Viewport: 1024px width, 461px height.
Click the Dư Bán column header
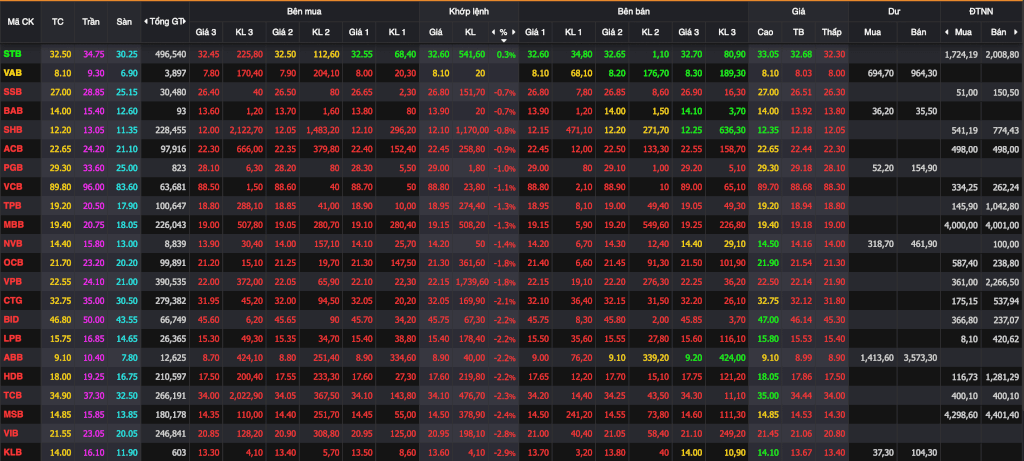tap(917, 32)
